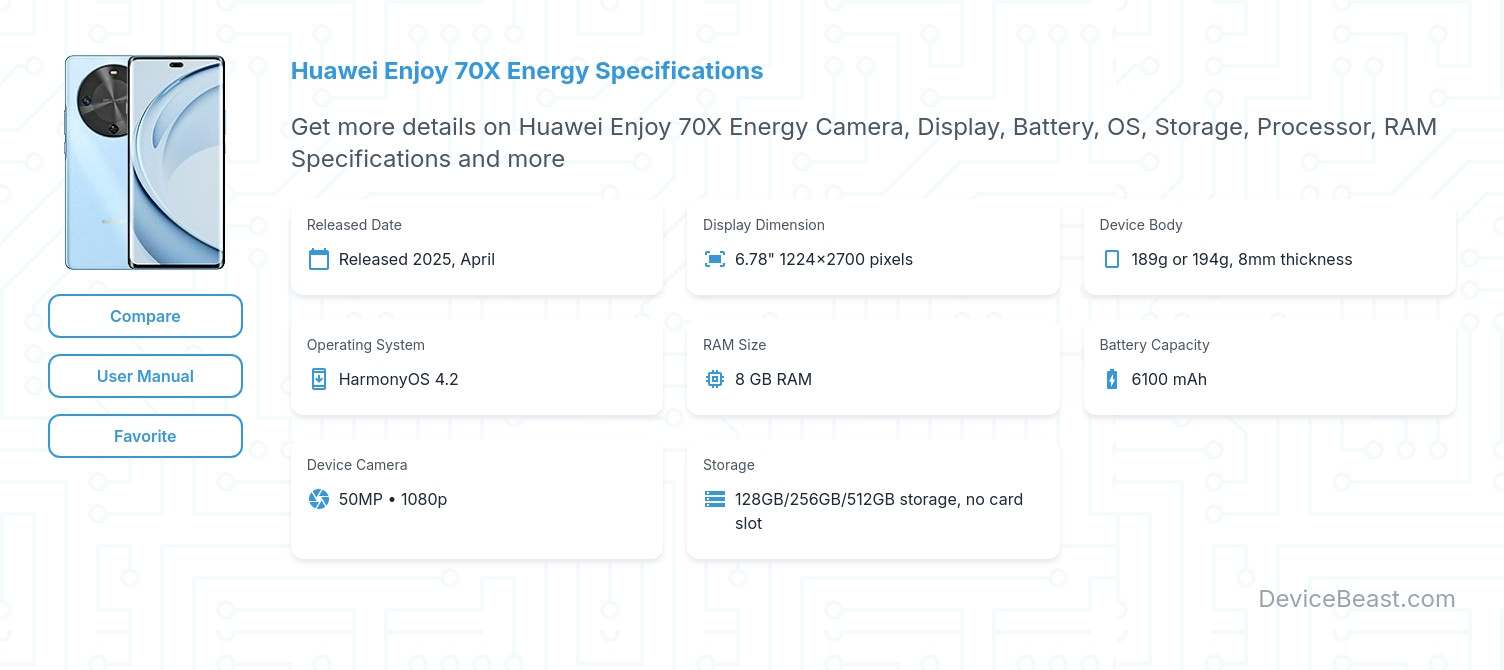Open the User Manual
Screen dimensions: 1504x670
pos(145,376)
